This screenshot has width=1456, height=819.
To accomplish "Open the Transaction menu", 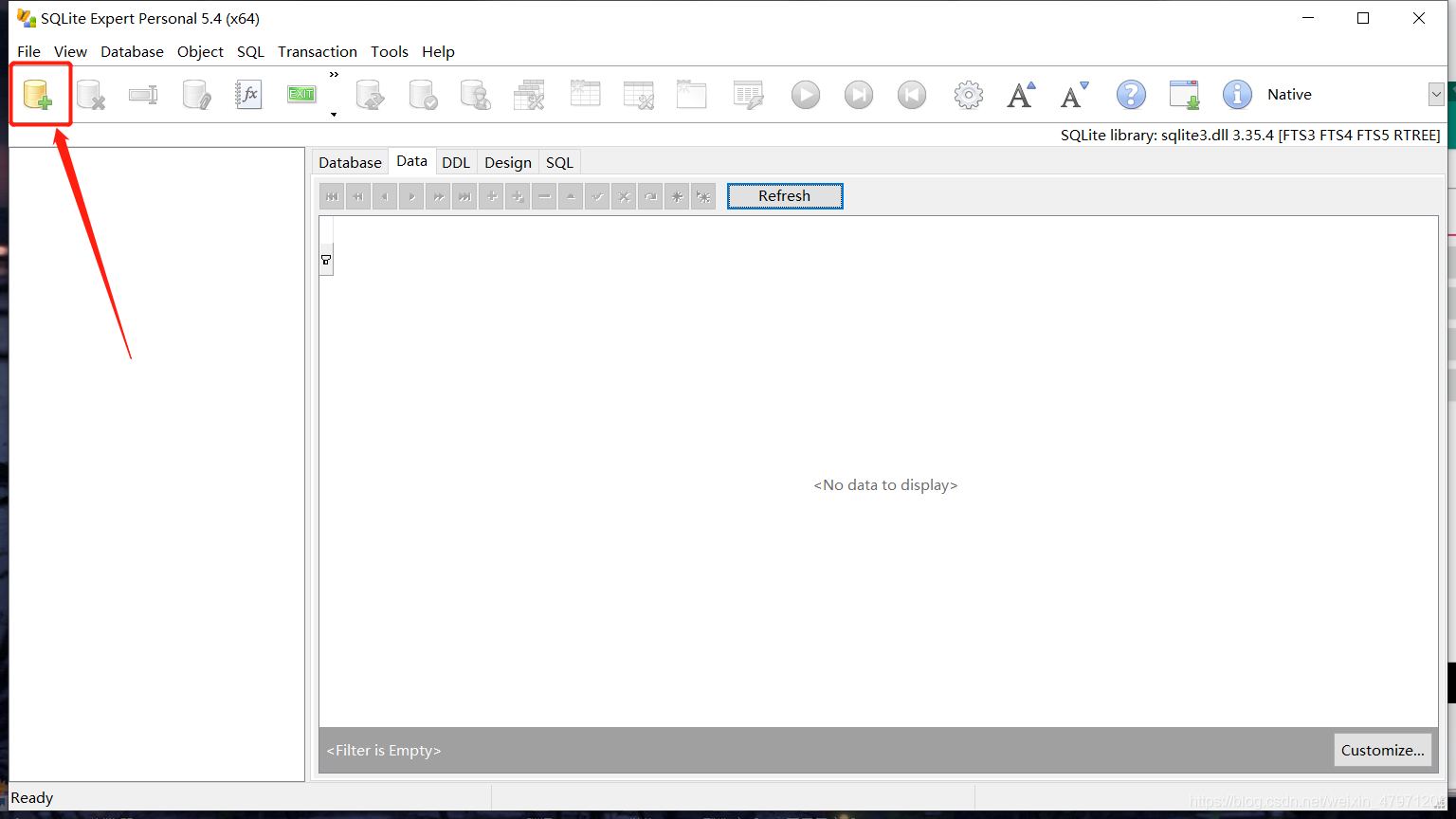I will [x=318, y=51].
